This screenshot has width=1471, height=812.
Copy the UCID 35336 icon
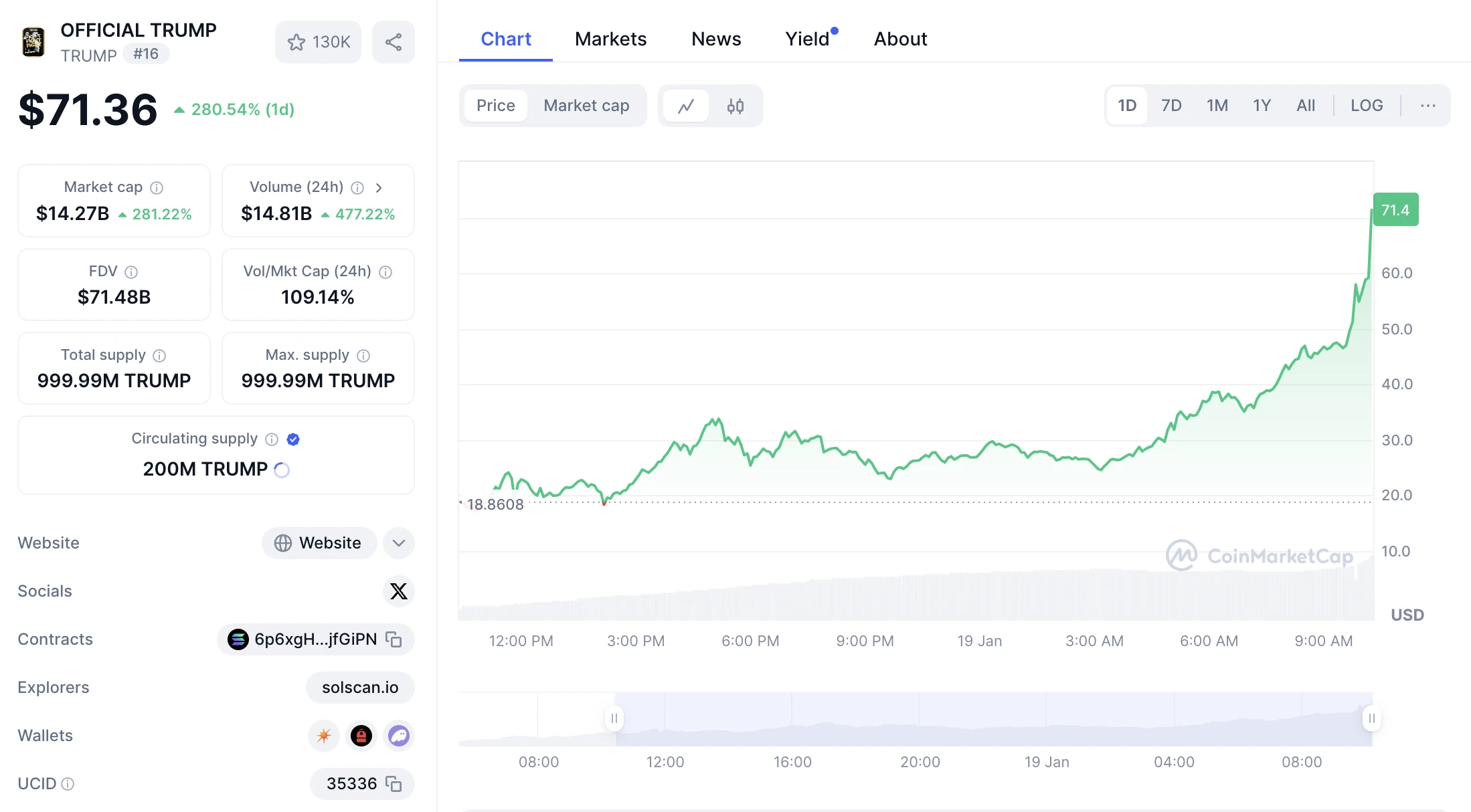394,784
